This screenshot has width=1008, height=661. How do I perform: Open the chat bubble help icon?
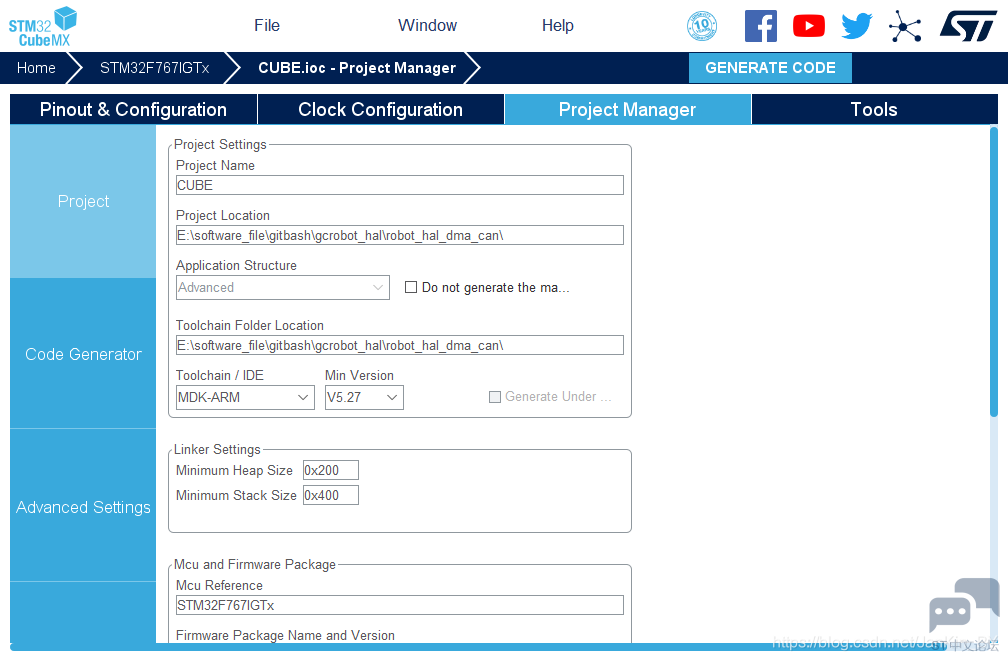coord(964,605)
